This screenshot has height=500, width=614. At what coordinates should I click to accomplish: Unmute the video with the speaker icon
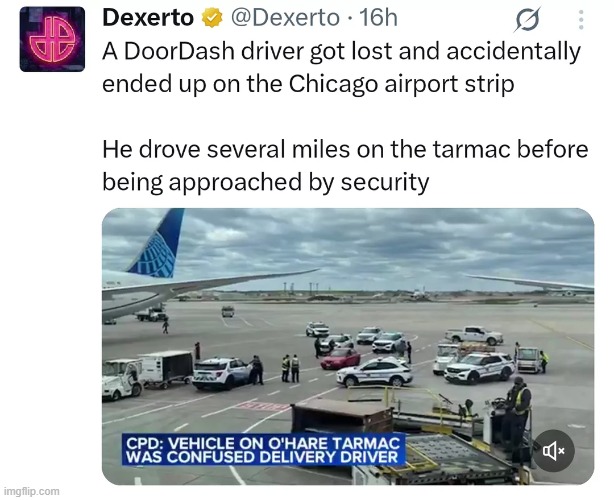tap(554, 451)
